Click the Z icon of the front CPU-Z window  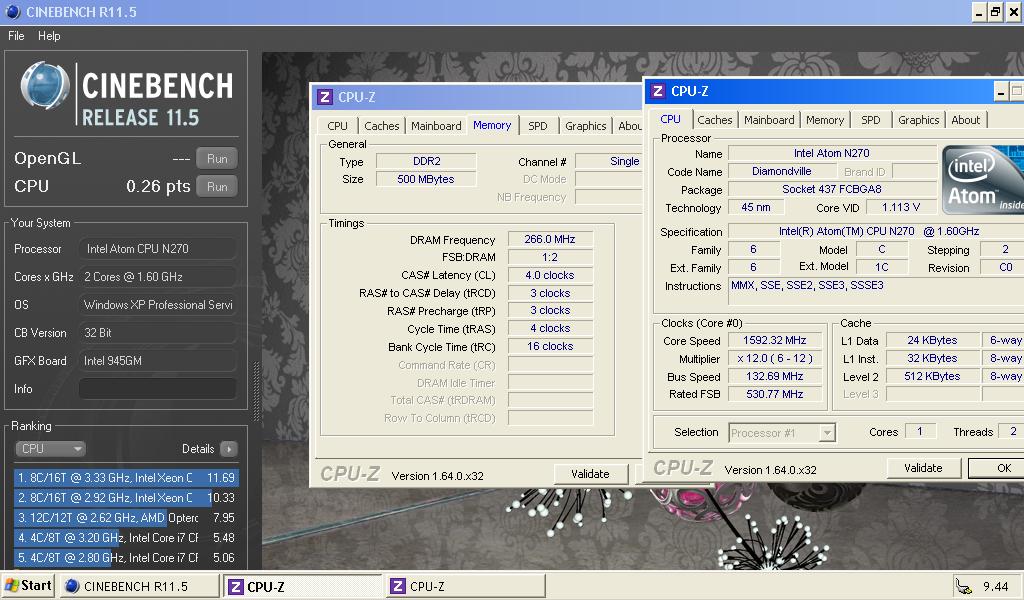click(658, 91)
